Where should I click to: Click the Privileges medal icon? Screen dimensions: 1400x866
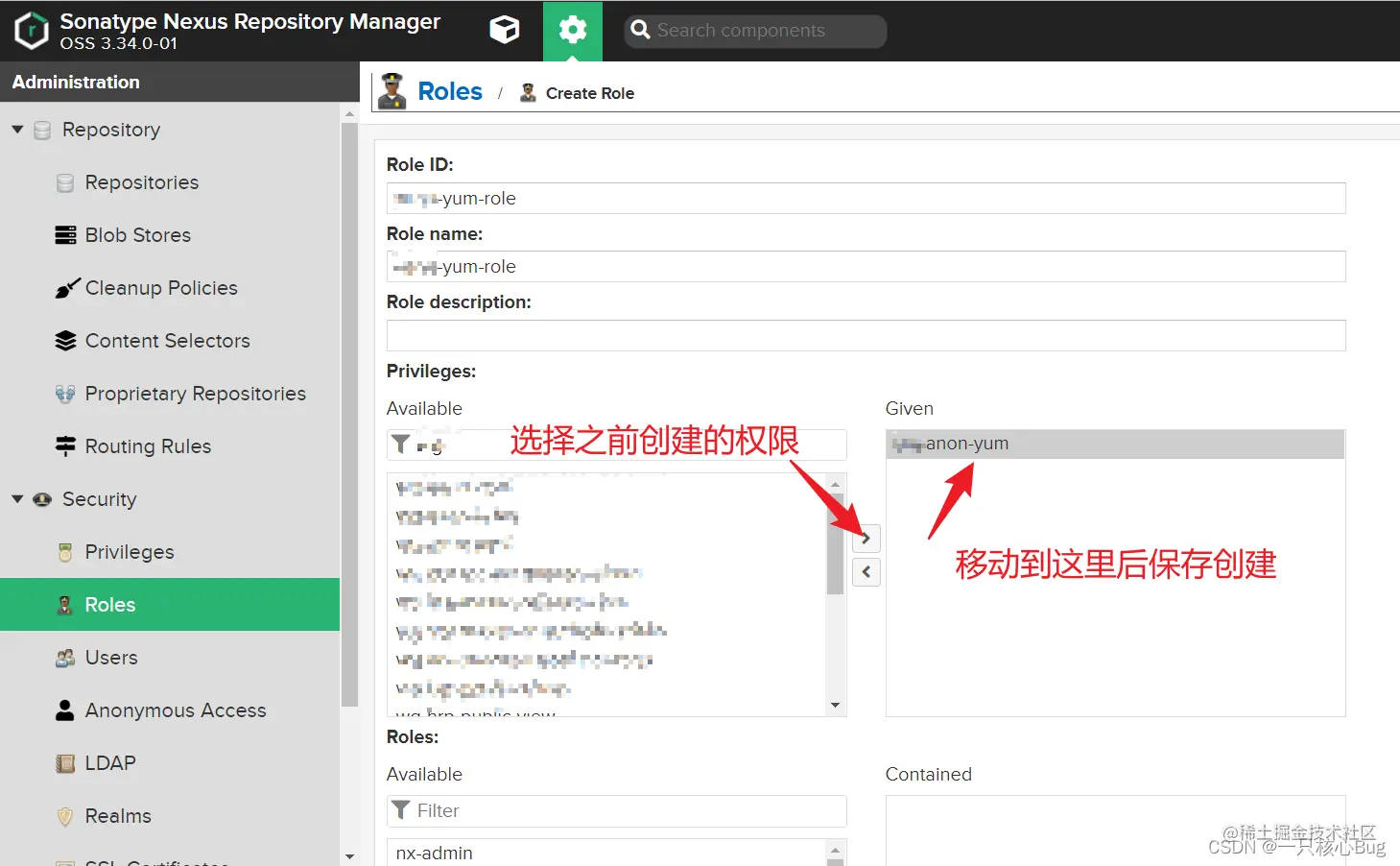click(65, 552)
